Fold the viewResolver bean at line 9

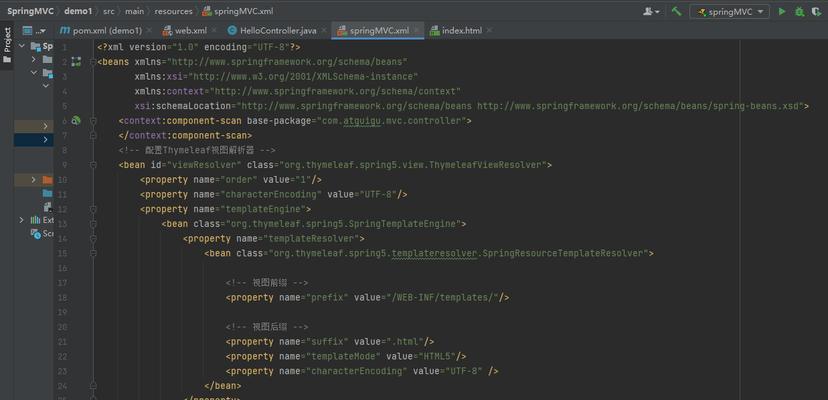pyautogui.click(x=93, y=165)
